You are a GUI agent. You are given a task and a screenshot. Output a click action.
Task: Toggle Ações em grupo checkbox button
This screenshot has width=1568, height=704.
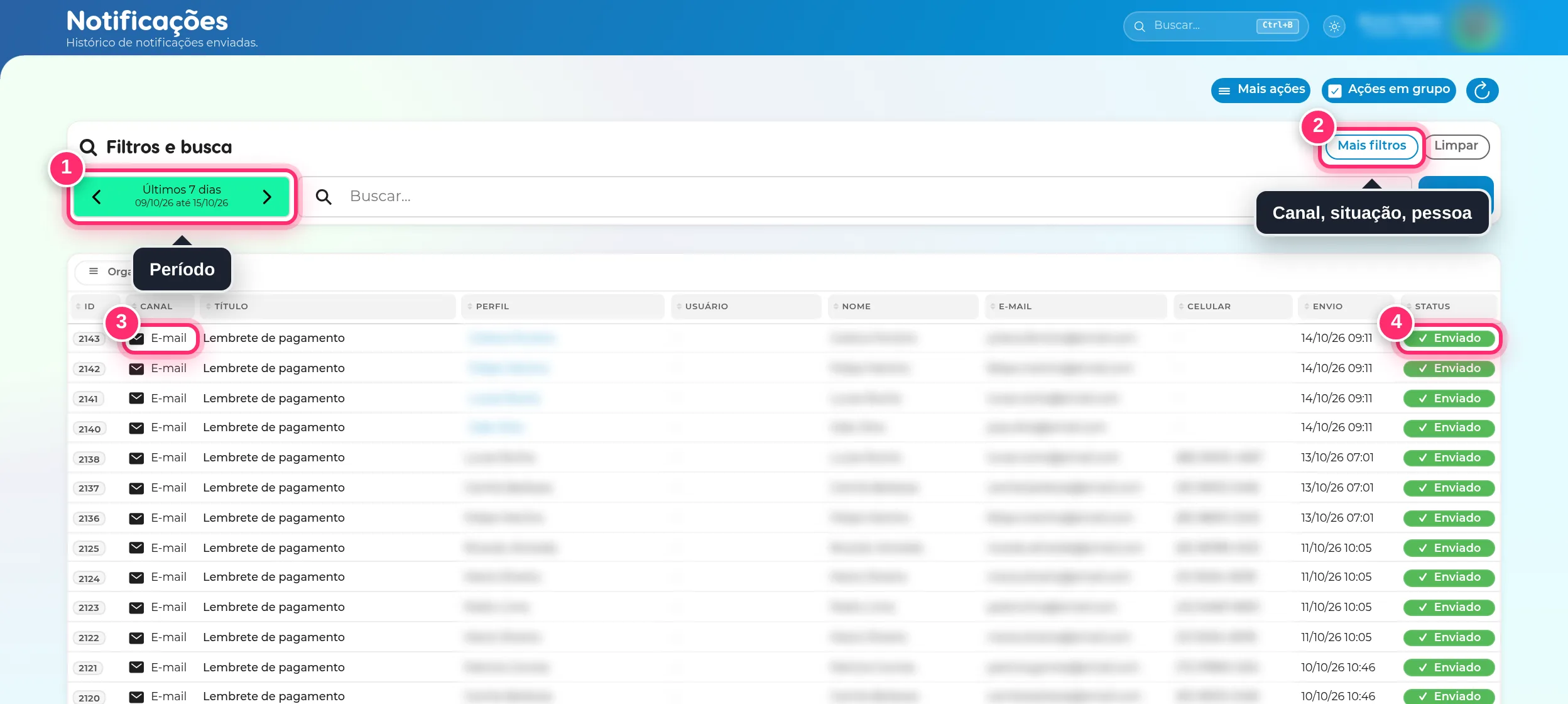(x=1388, y=91)
